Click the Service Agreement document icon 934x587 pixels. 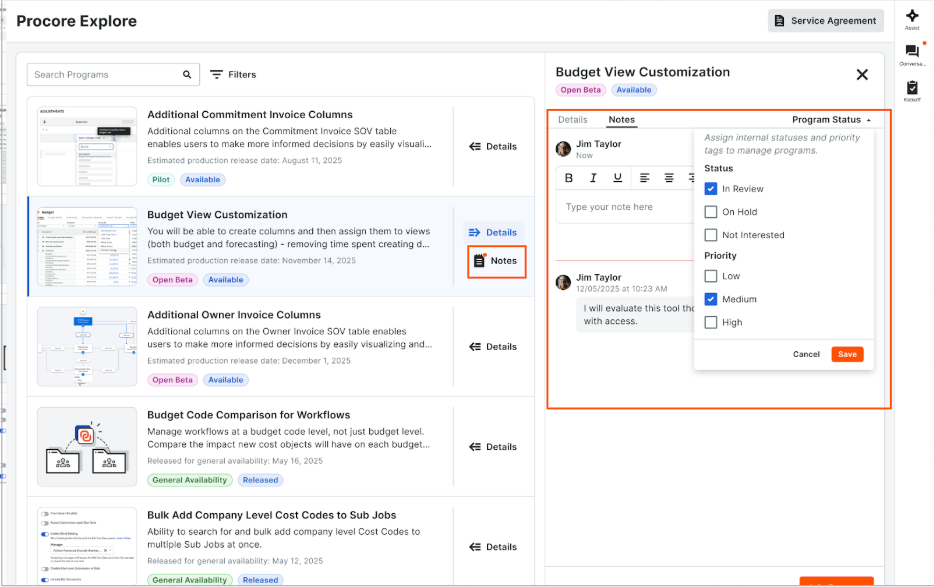click(x=779, y=21)
